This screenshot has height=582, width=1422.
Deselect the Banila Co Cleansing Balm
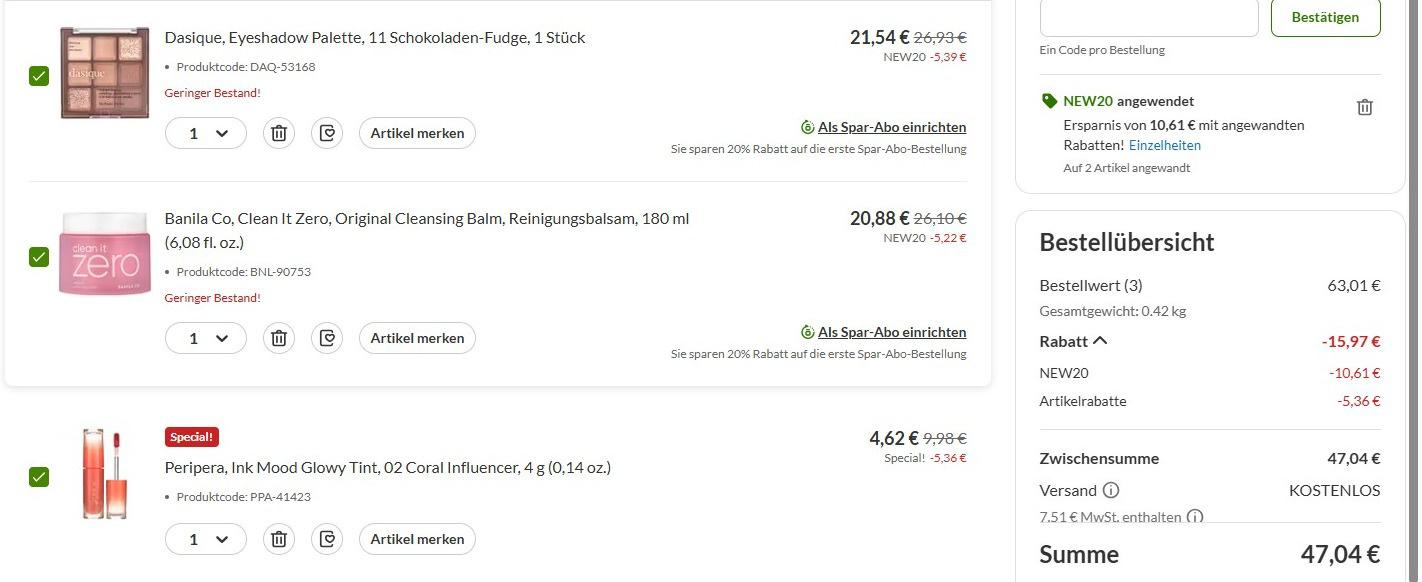coord(39,257)
